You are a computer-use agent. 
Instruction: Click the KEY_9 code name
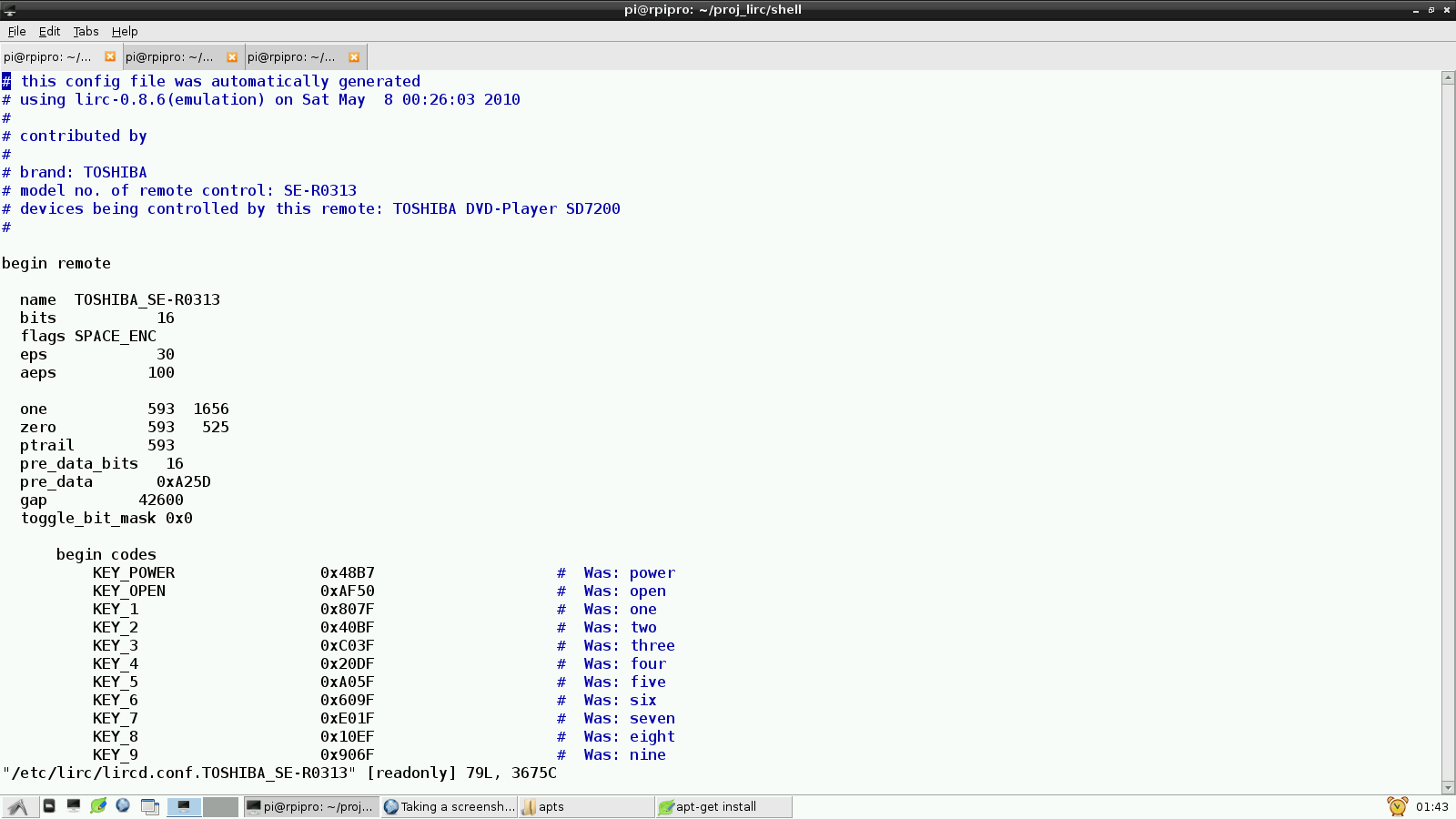pyautogui.click(x=116, y=754)
